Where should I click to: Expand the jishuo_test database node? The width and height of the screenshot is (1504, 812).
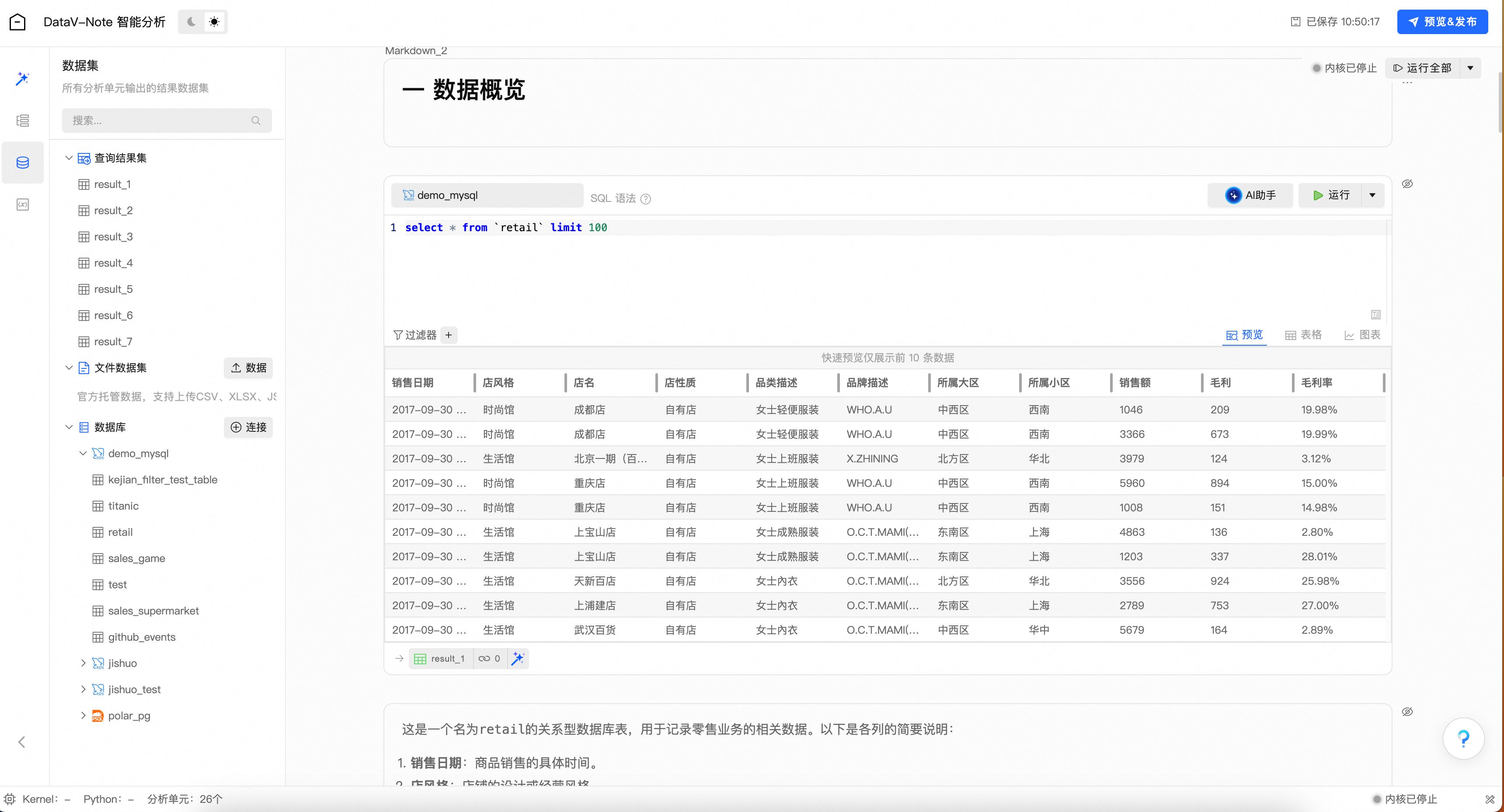[83, 690]
